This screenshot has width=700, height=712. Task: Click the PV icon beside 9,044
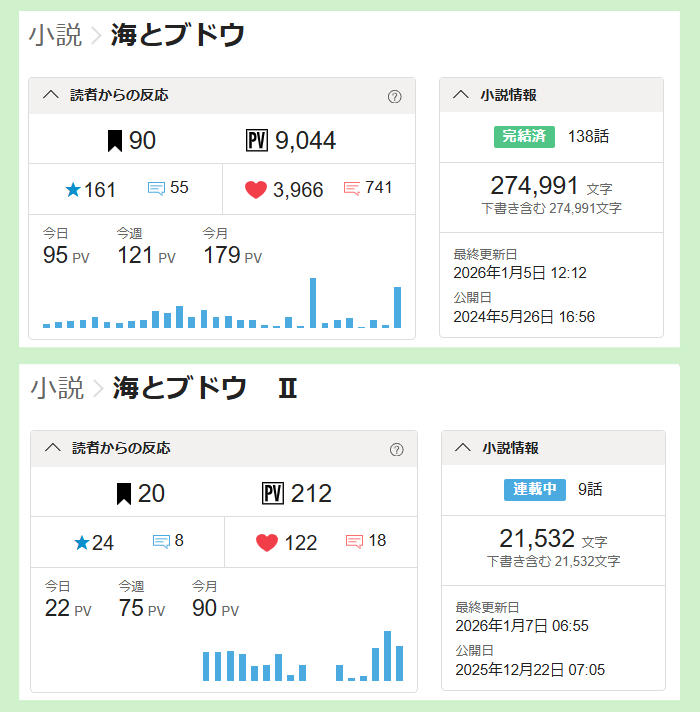point(257,141)
